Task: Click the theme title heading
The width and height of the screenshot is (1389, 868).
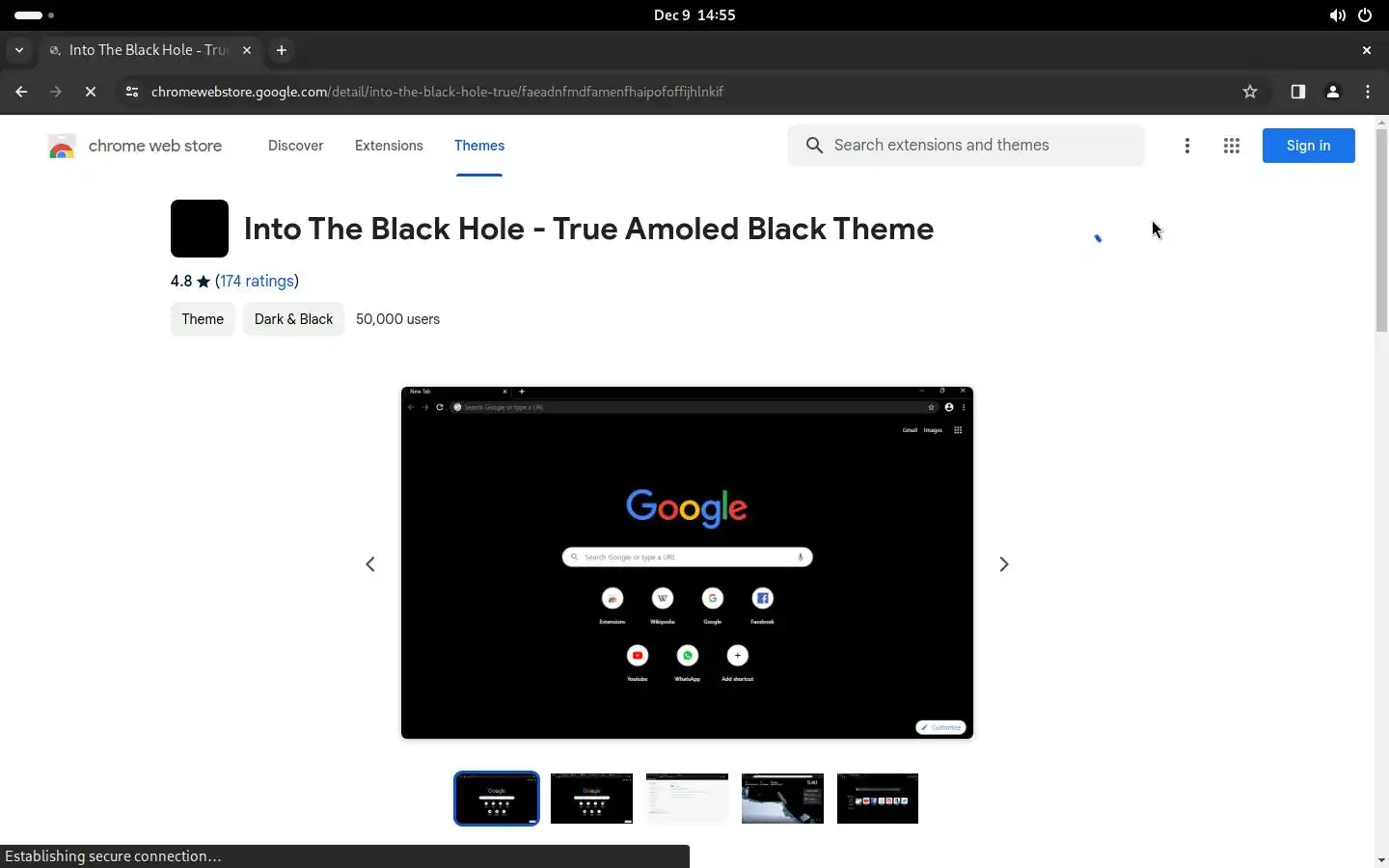Action: click(x=588, y=229)
